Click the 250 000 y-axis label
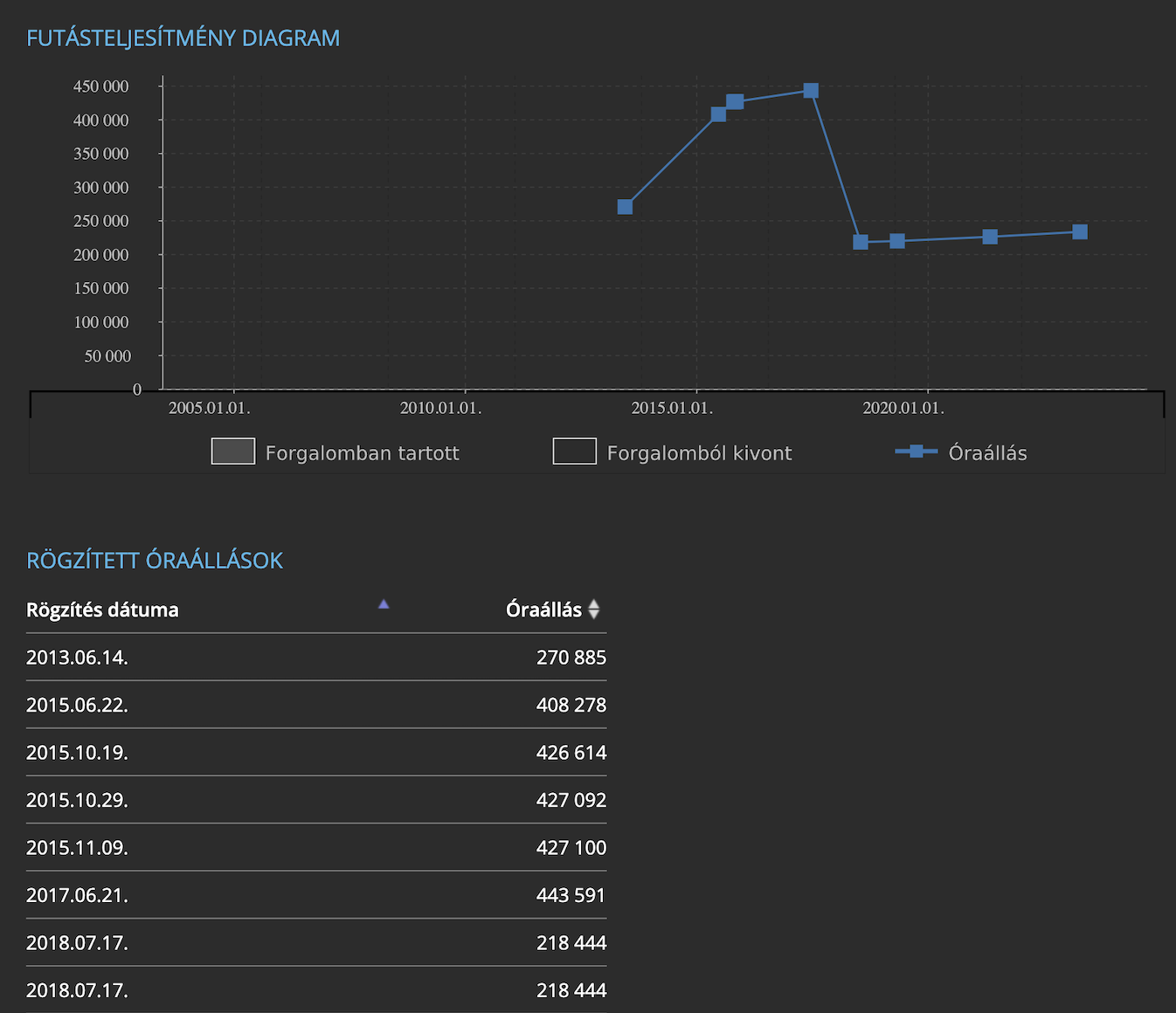This screenshot has height=1013, width=1176. 101,221
